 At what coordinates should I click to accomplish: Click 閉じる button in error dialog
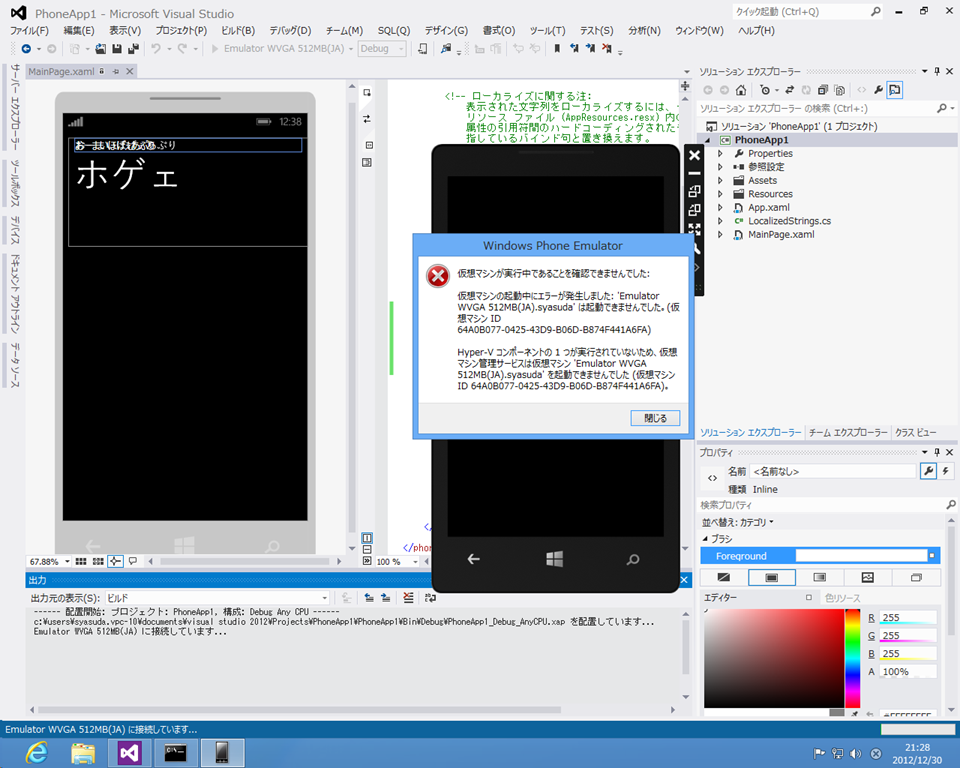pyautogui.click(x=655, y=418)
